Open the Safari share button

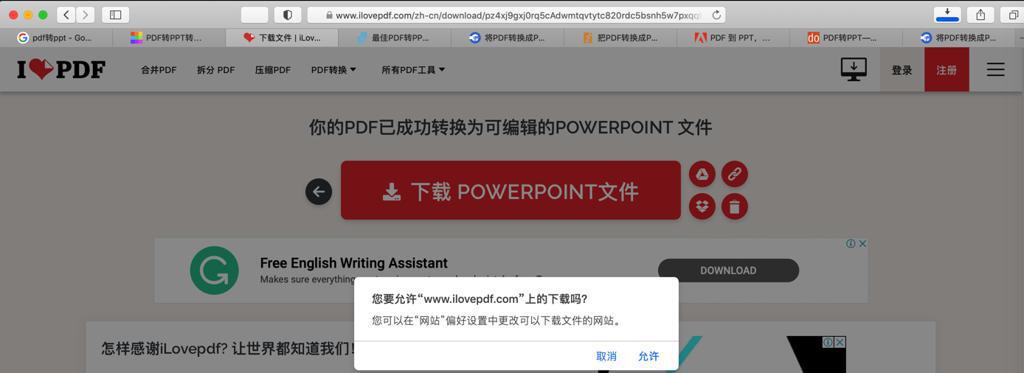tap(980, 14)
